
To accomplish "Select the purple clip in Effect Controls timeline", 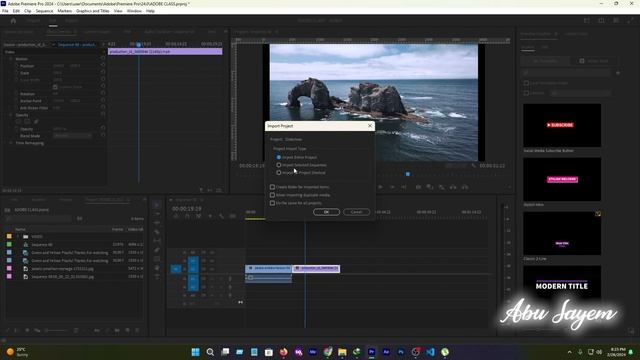I will 165,52.
